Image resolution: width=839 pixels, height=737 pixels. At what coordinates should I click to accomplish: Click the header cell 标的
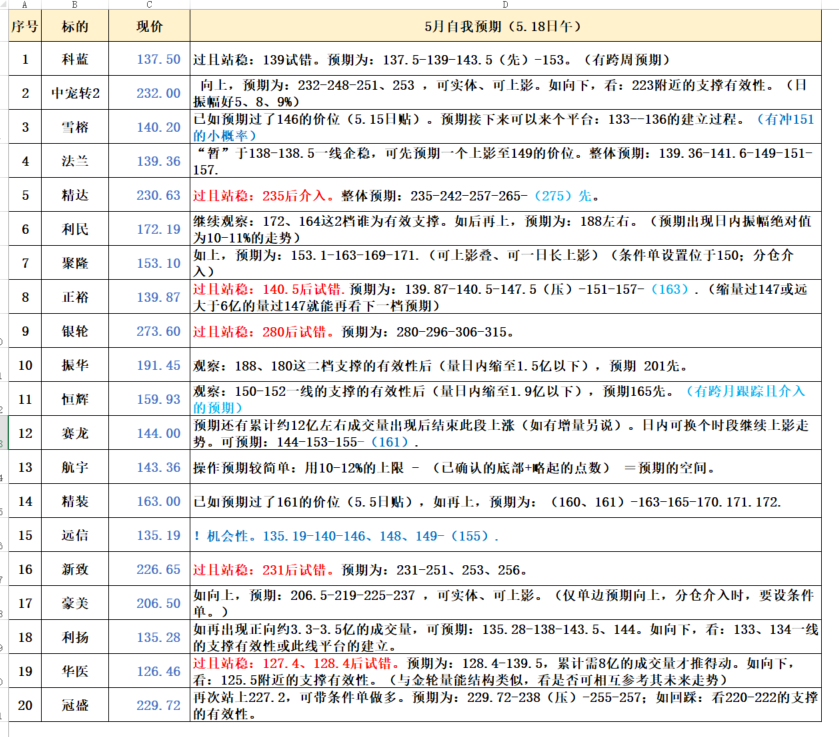75,26
